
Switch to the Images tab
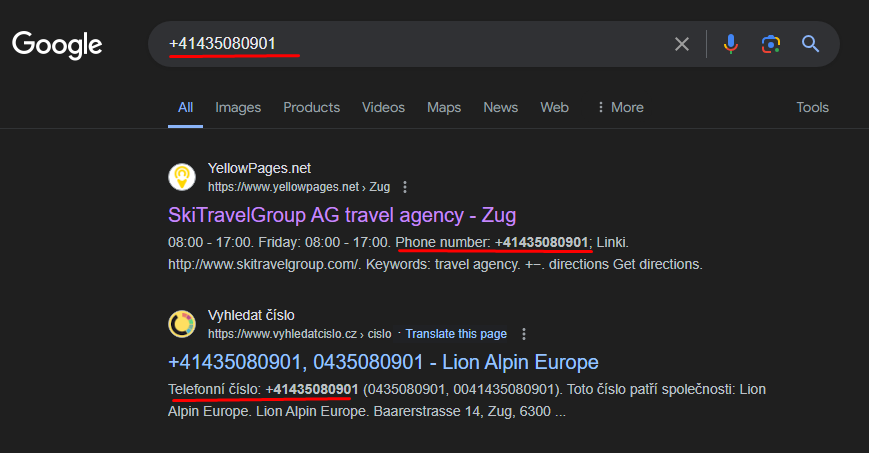point(238,107)
